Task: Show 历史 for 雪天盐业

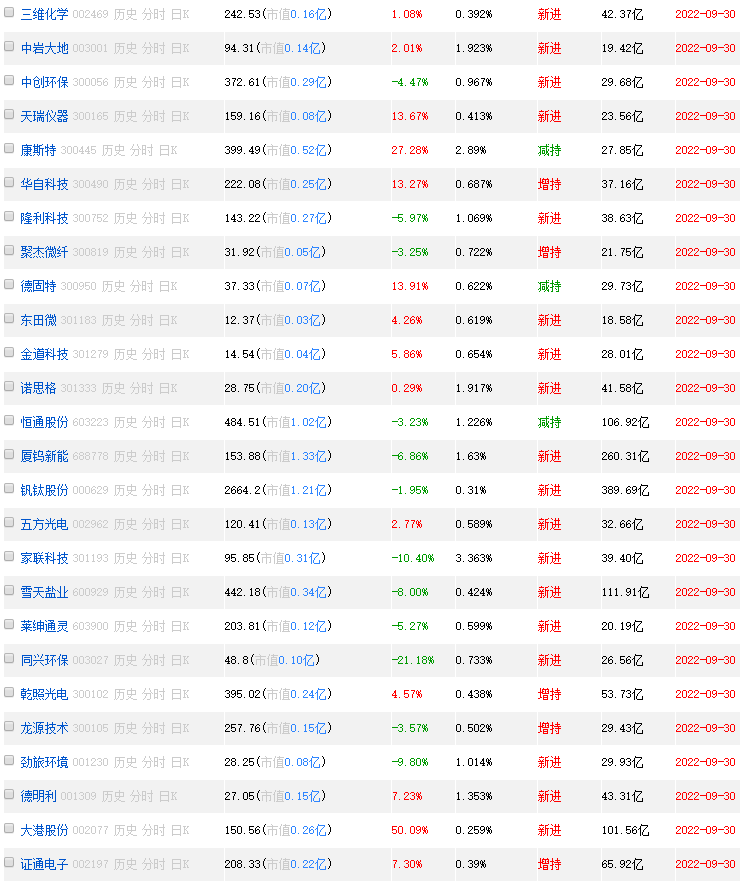Action: 125,592
